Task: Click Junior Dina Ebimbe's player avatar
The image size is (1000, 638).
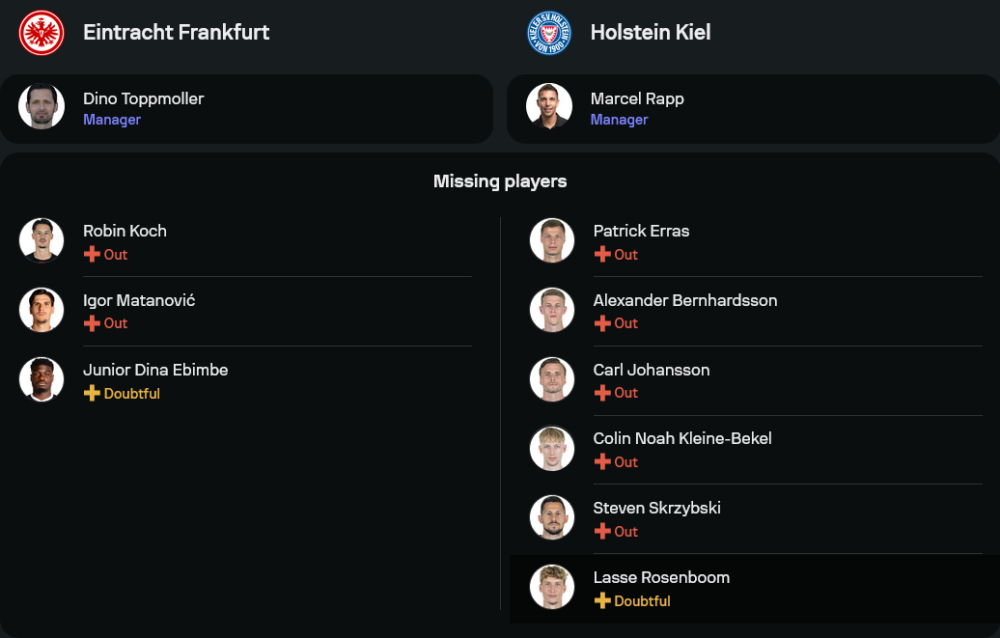Action: click(41, 379)
